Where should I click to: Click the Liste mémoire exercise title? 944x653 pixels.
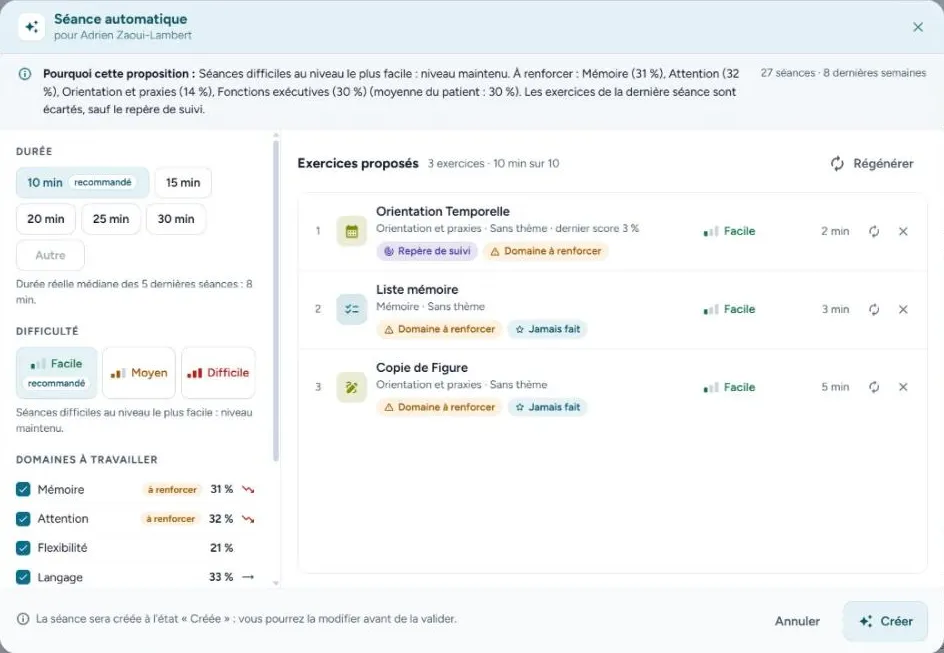pos(417,289)
